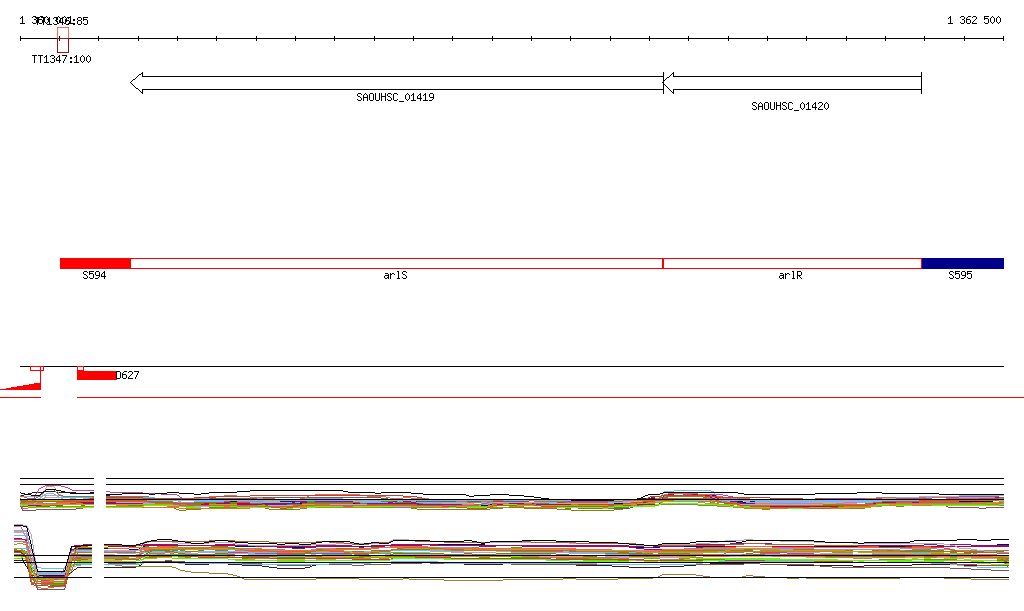
Task: Click the S595 text label
Action: pyautogui.click(x=960, y=275)
